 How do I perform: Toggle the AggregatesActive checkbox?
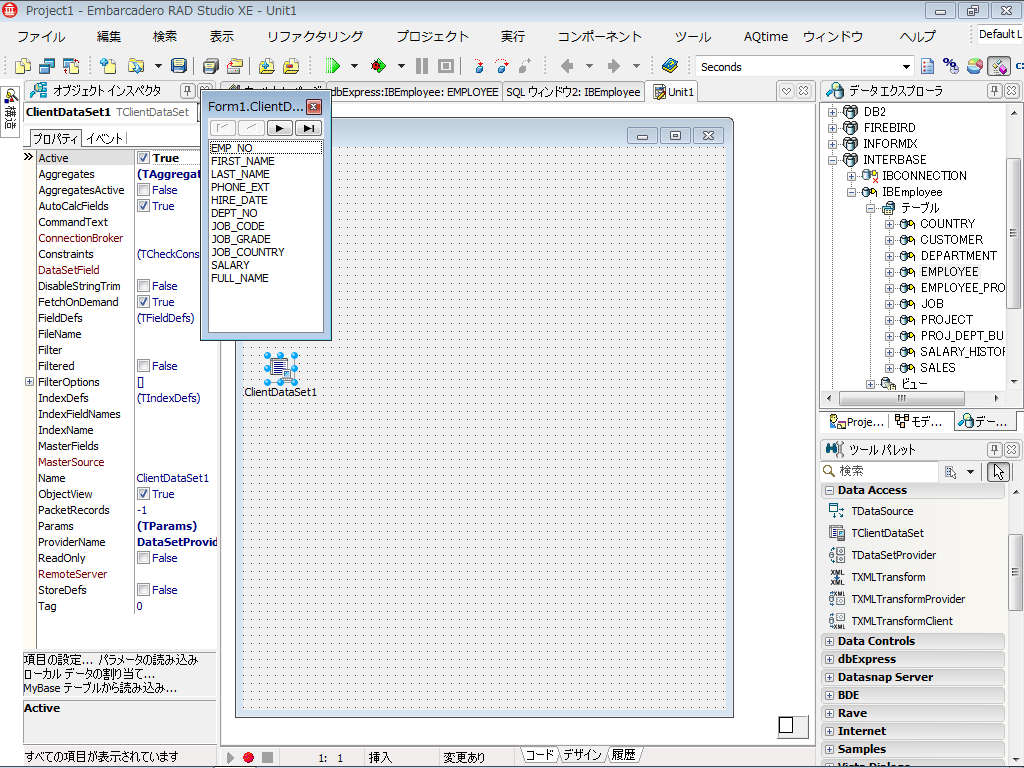(144, 190)
